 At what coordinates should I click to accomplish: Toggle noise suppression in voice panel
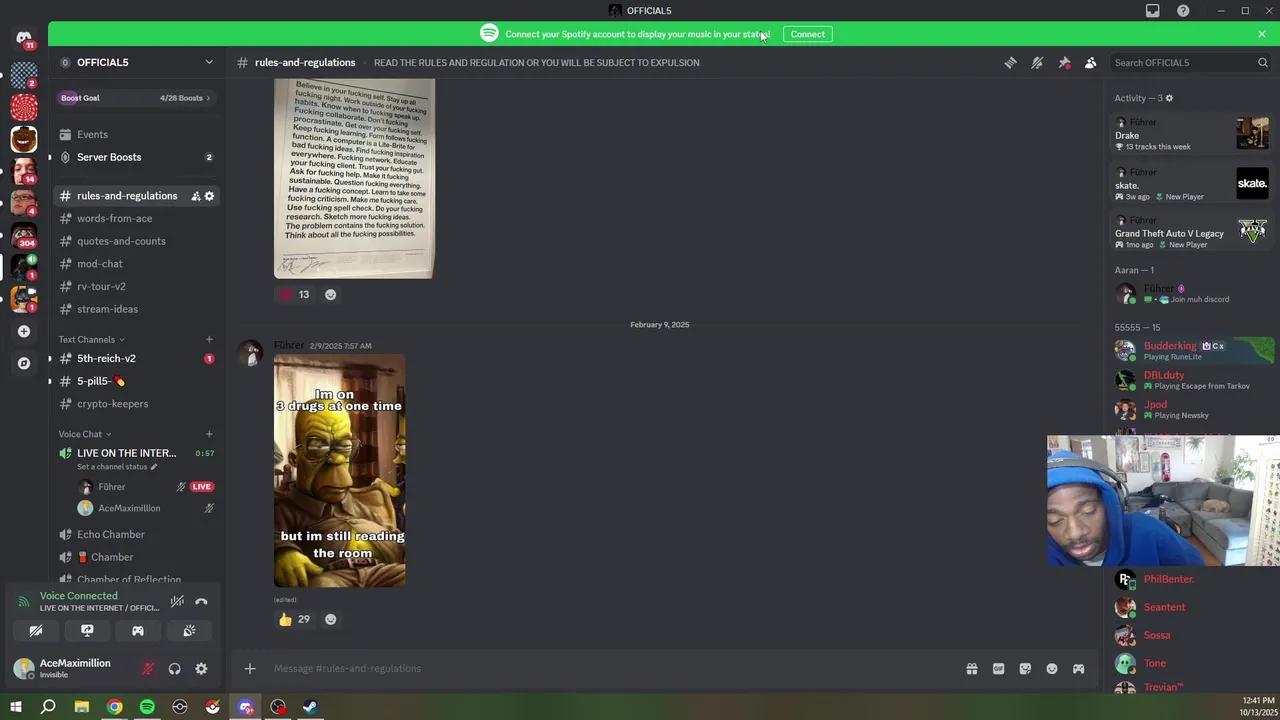coord(177,601)
